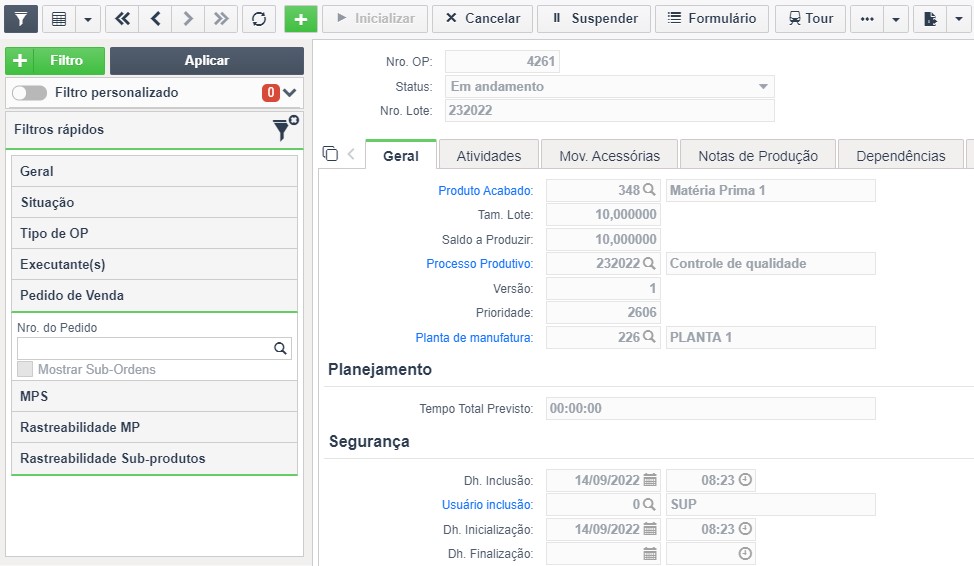This screenshot has height=566, width=974.
Task: Collapse the Pedido de Venda filter
Action: [154, 295]
